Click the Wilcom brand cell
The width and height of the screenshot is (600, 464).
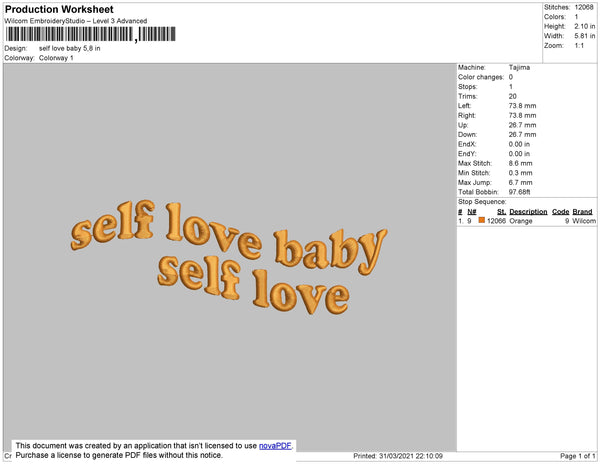coord(584,221)
